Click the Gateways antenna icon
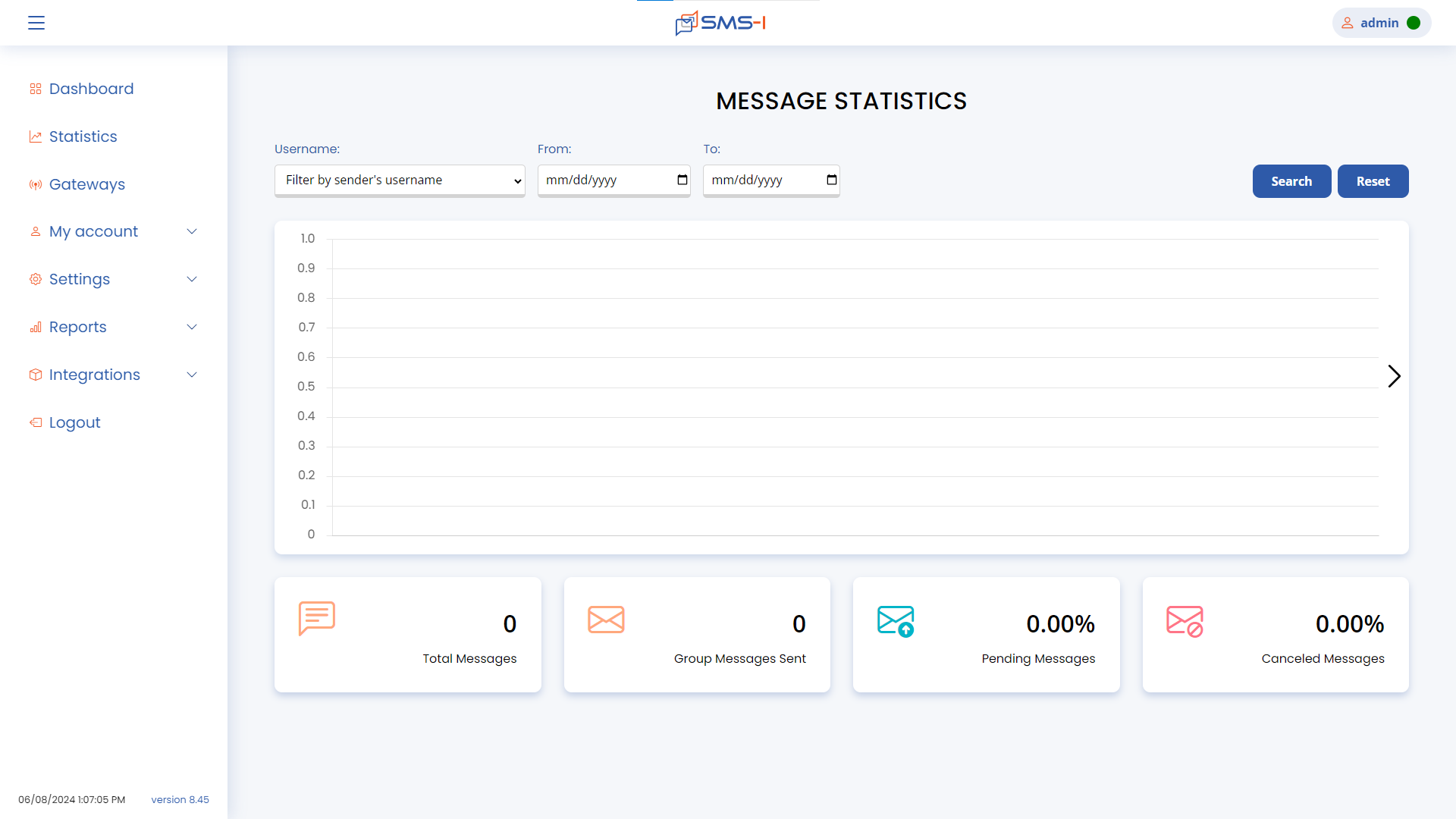This screenshot has width=1456, height=819. point(36,184)
